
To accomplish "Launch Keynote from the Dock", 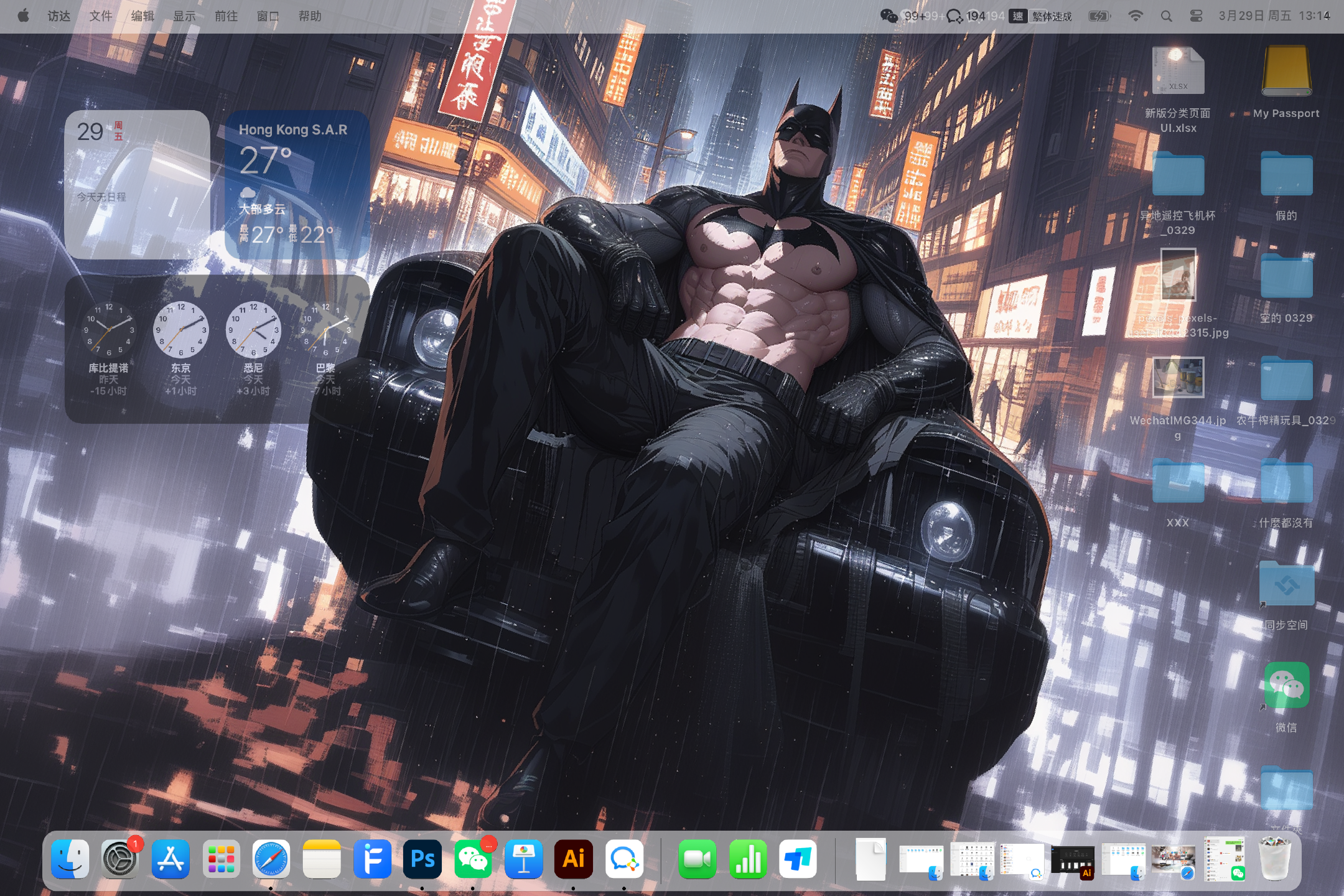I will tap(523, 859).
